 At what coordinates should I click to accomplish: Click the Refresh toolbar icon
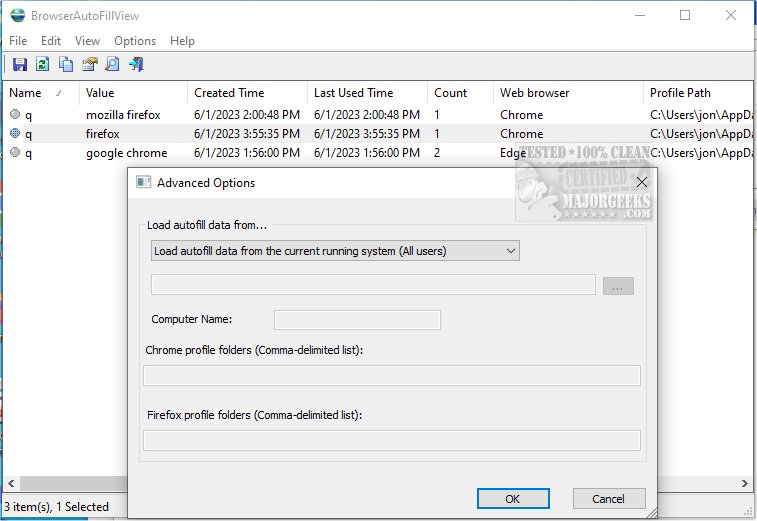click(43, 65)
